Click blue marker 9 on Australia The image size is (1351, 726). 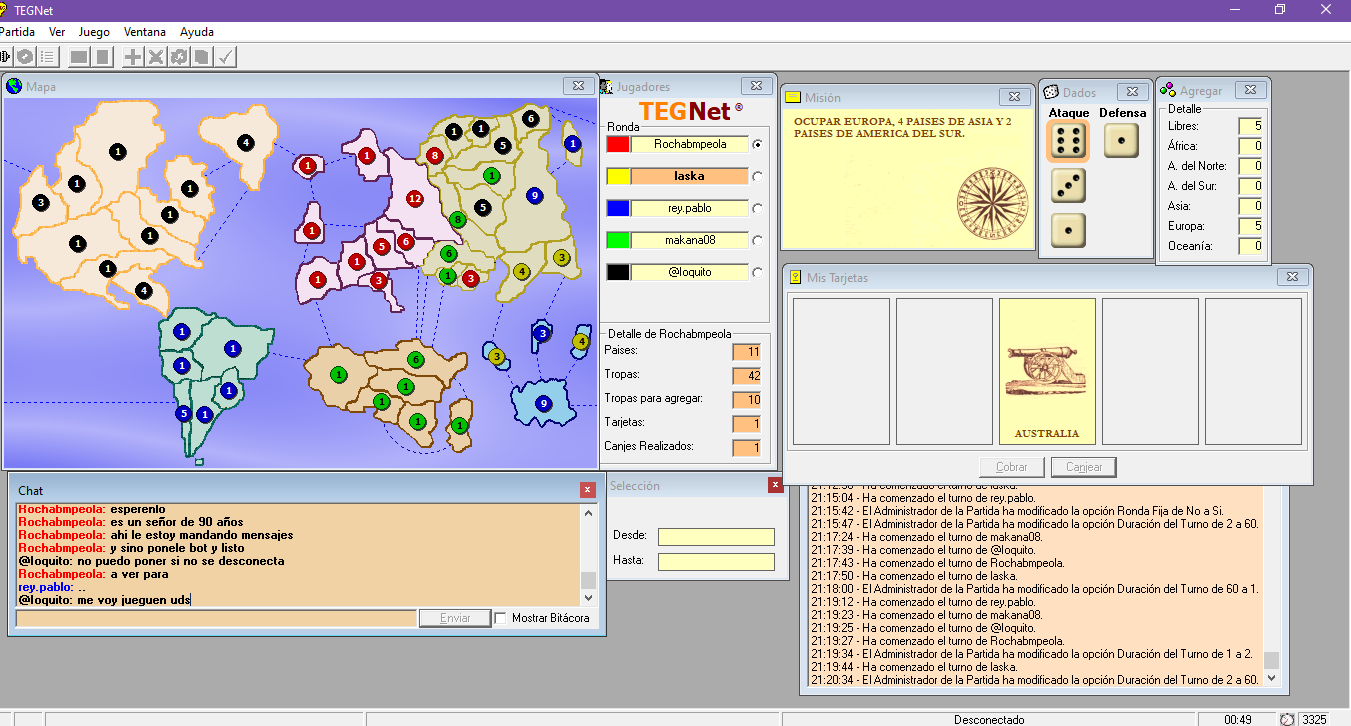click(543, 404)
